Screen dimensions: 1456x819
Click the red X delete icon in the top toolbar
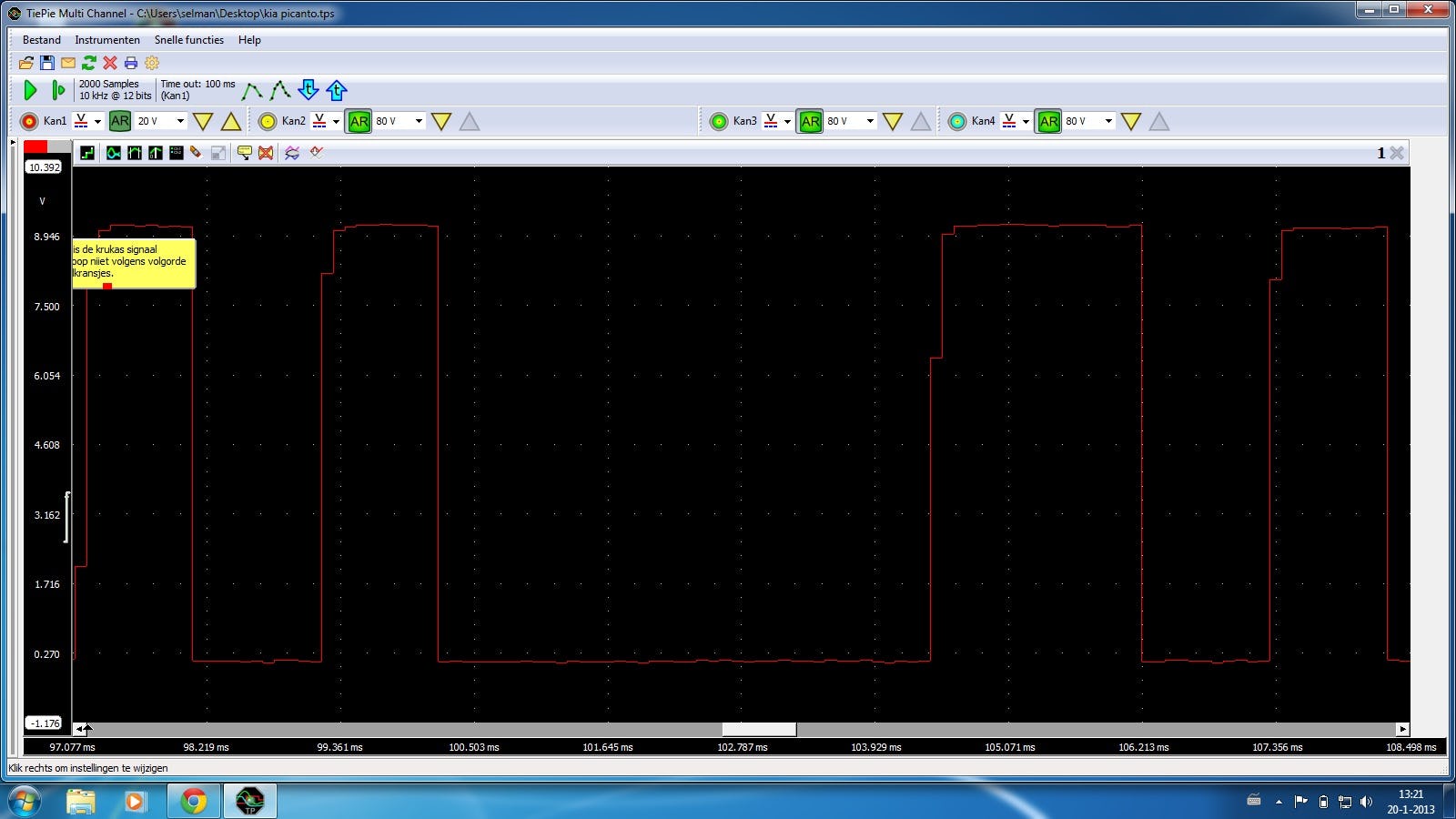click(x=110, y=63)
